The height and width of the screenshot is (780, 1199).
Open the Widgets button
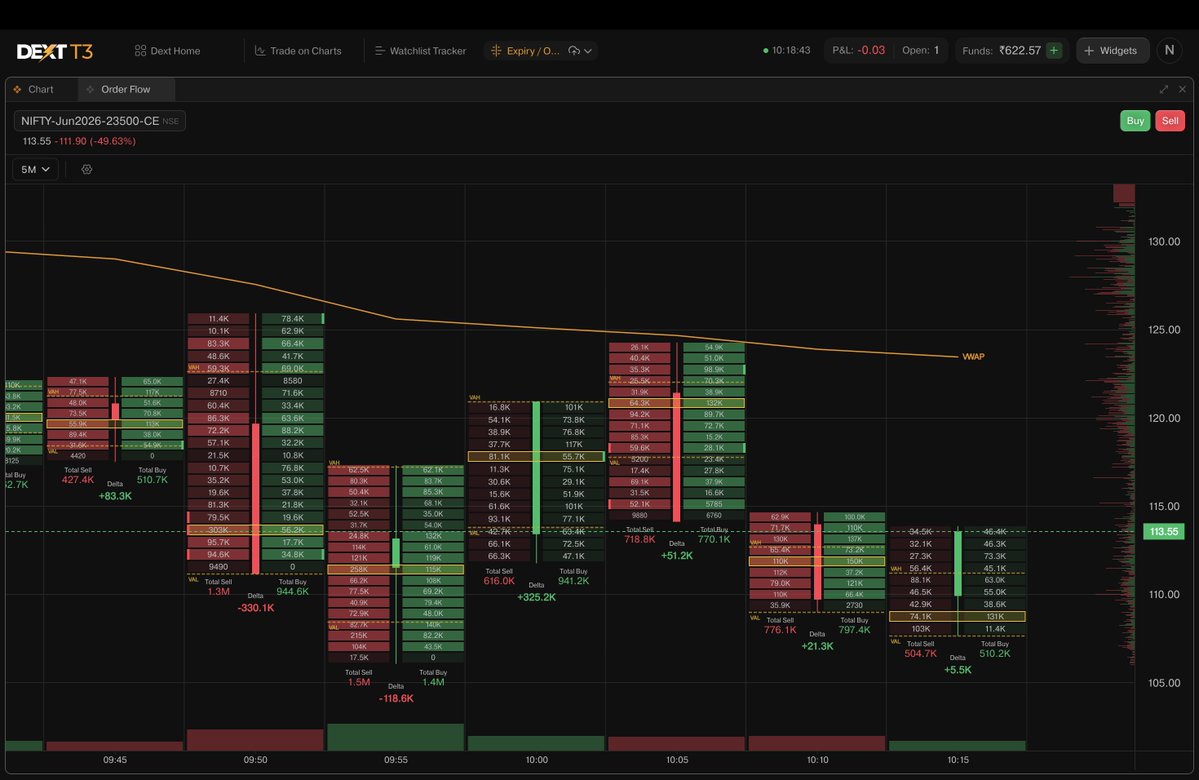(x=1113, y=50)
